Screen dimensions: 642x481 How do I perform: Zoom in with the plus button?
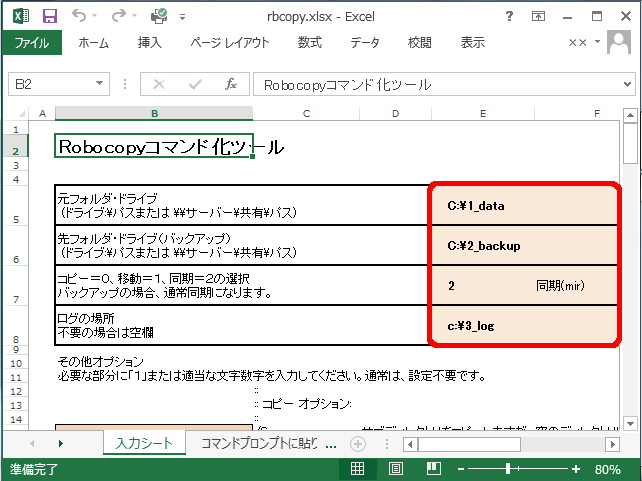(576, 469)
